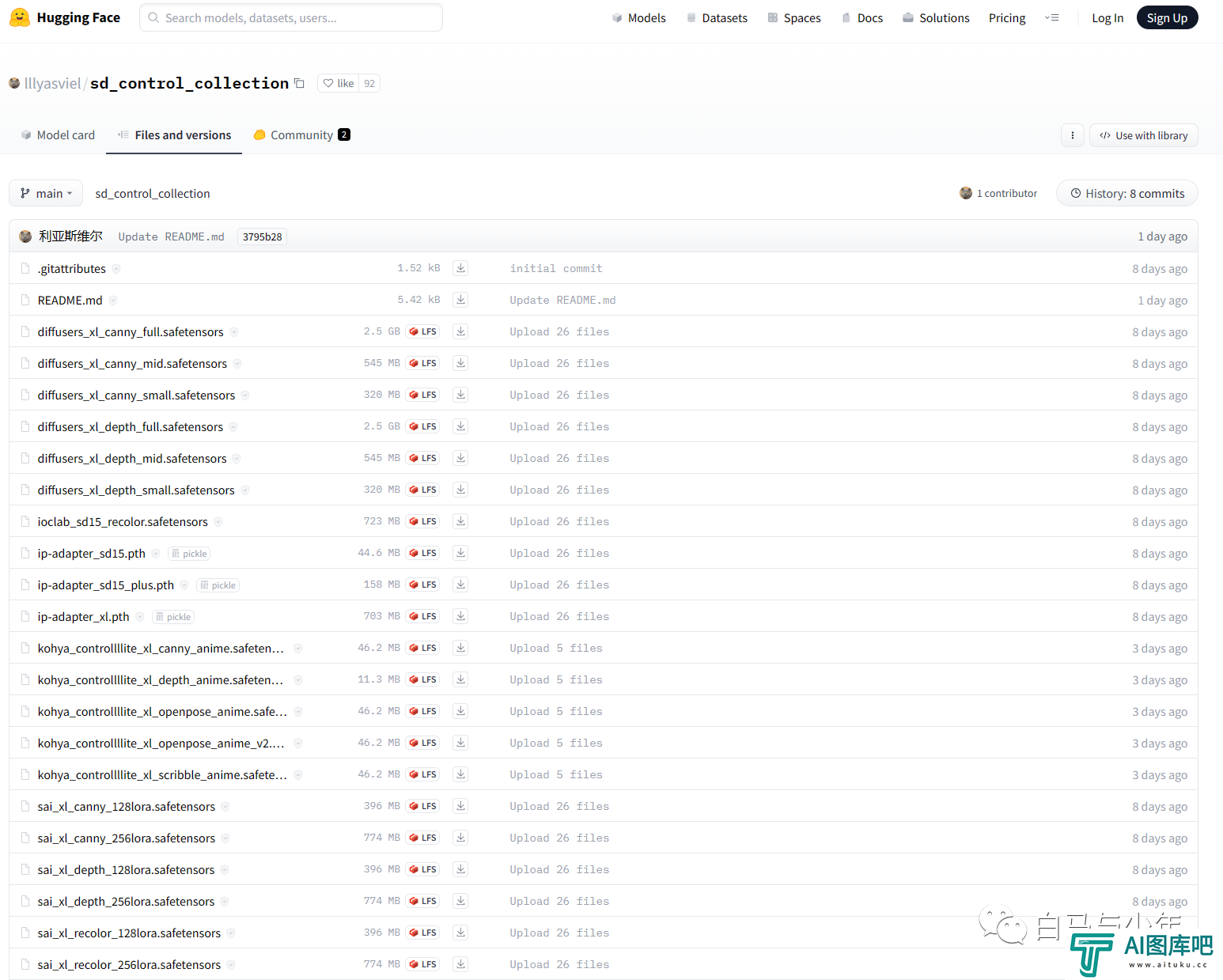Image resolution: width=1223 pixels, height=980 pixels.
Task: Go to Datasets in the top navigation
Action: pos(717,17)
